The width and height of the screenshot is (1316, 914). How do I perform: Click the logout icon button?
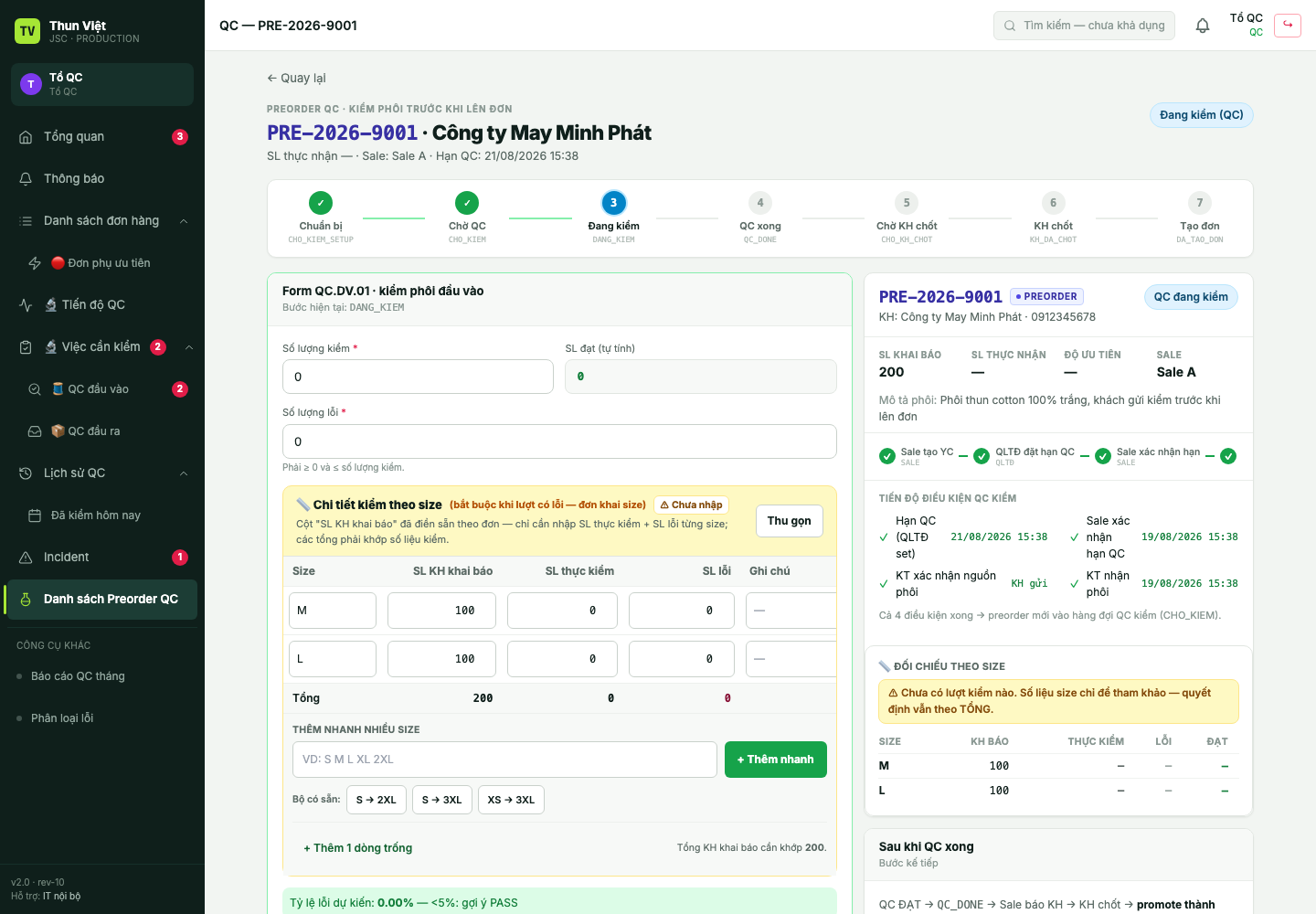[1288, 25]
